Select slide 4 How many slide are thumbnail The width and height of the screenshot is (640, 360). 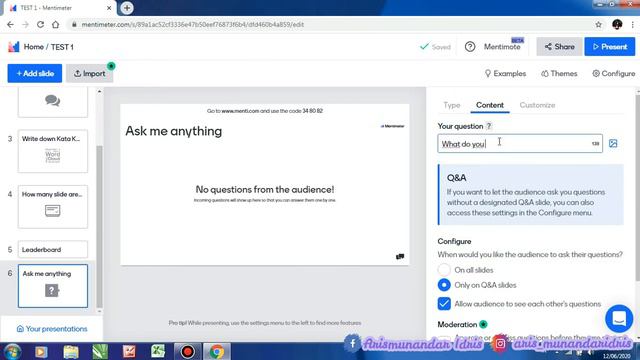click(53, 207)
